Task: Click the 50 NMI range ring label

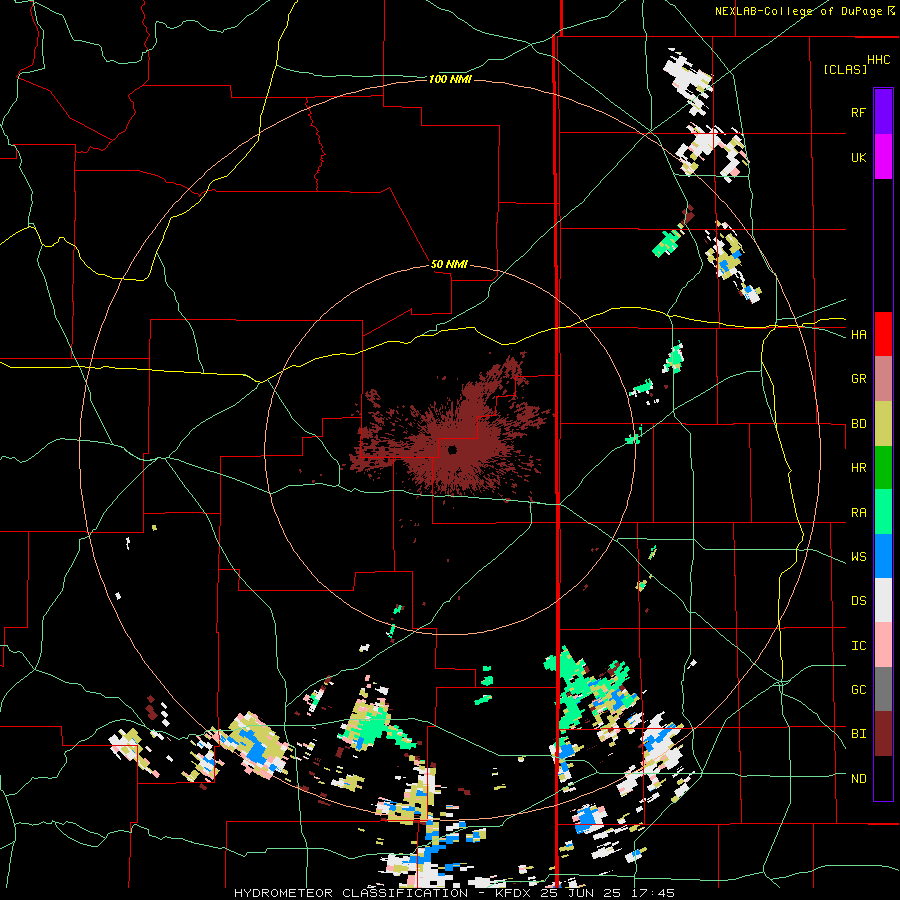Action: point(449,264)
